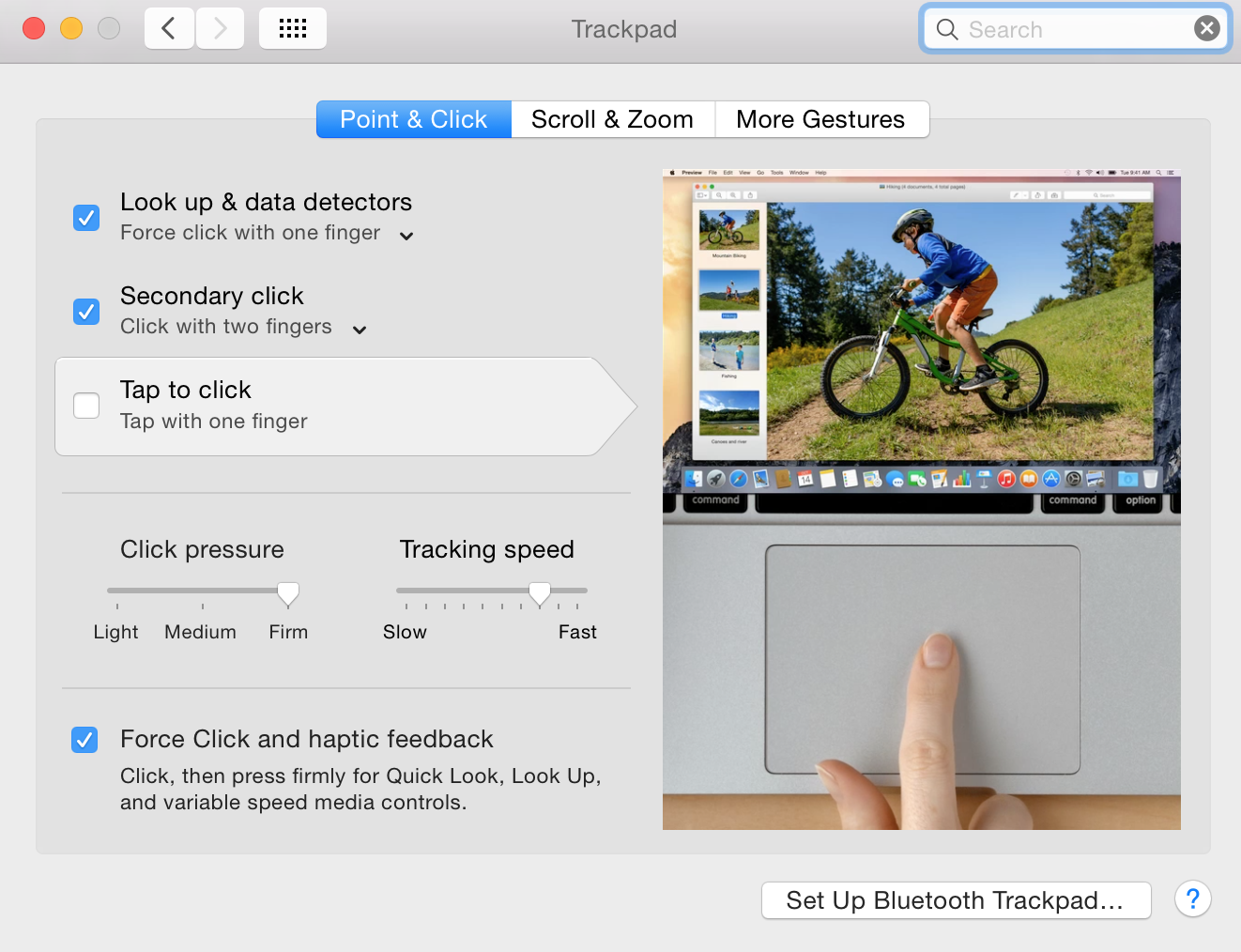Screen dimensions: 1241x952
Task: Open Force click with one finger dropdown
Action: point(268,233)
